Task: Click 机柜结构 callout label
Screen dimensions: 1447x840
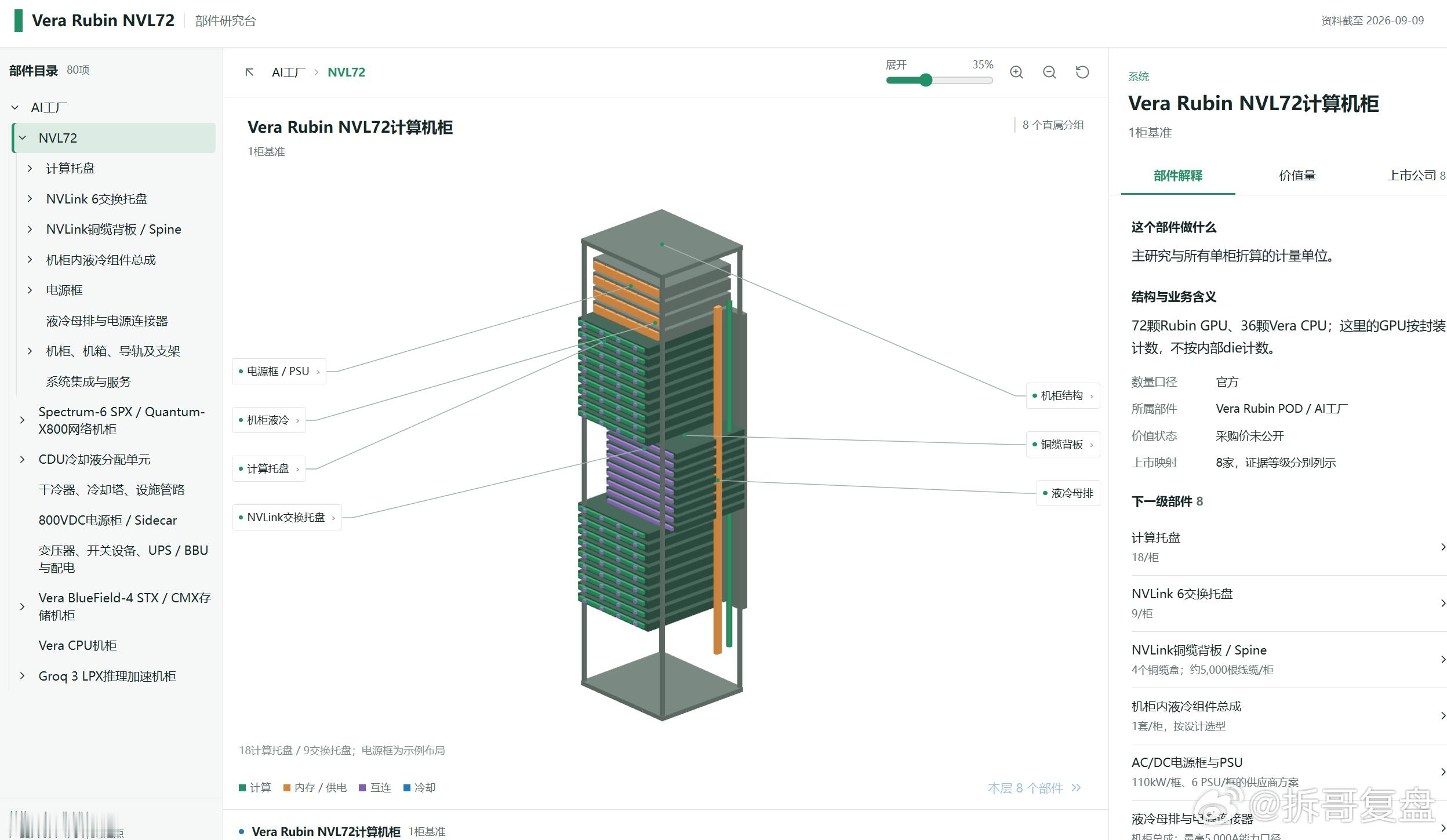Action: pyautogui.click(x=1063, y=396)
